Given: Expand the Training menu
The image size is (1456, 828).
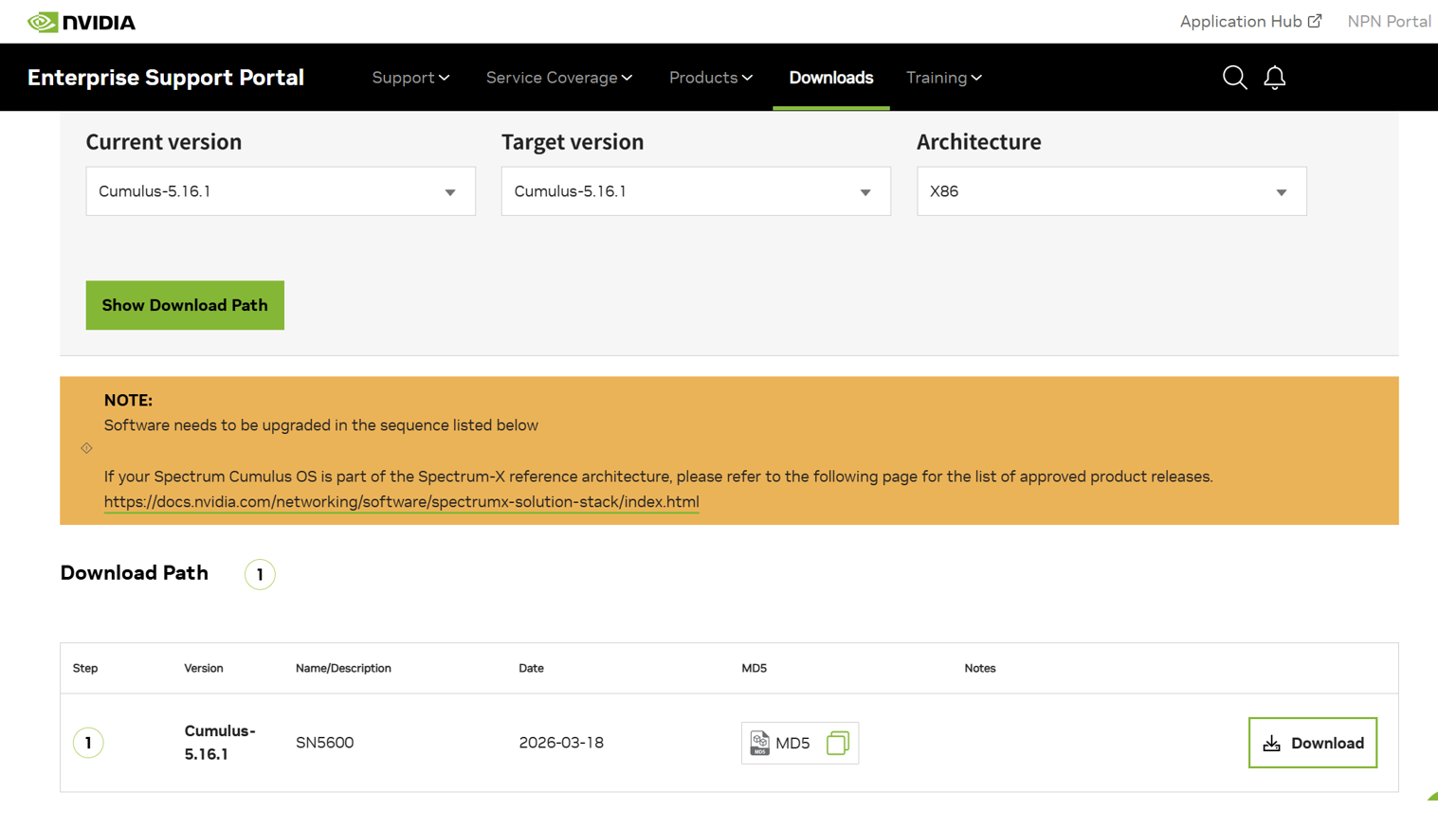Looking at the screenshot, I should (944, 78).
